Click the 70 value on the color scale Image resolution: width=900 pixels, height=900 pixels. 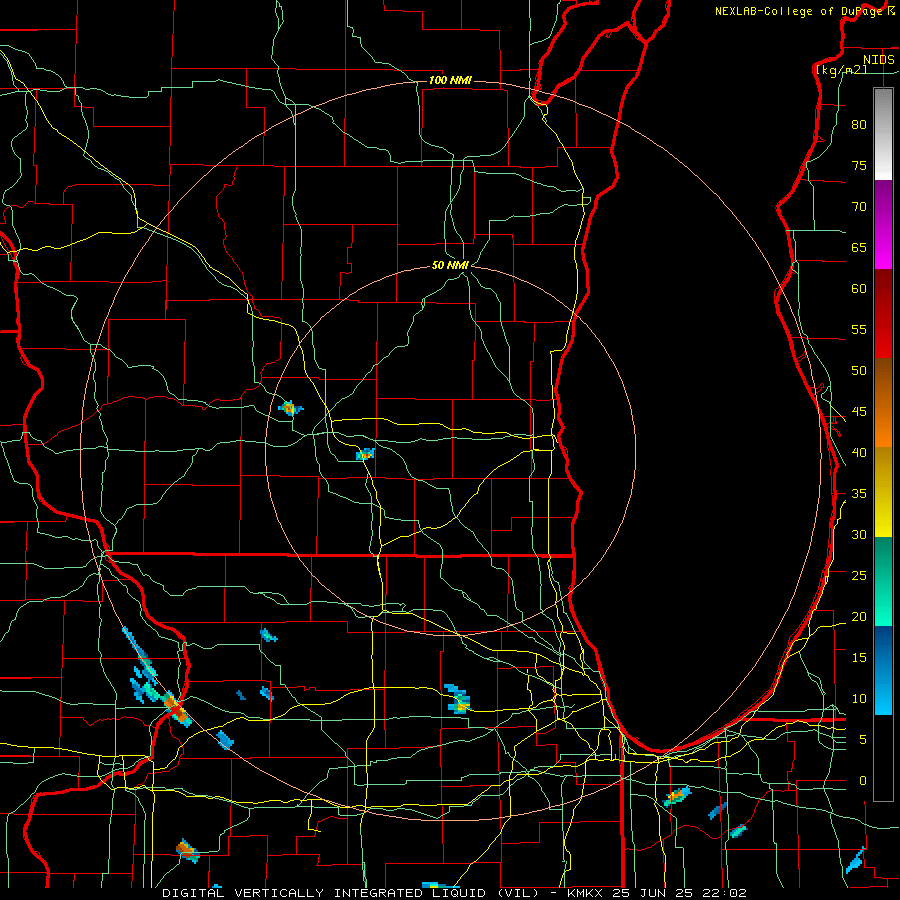[859, 207]
